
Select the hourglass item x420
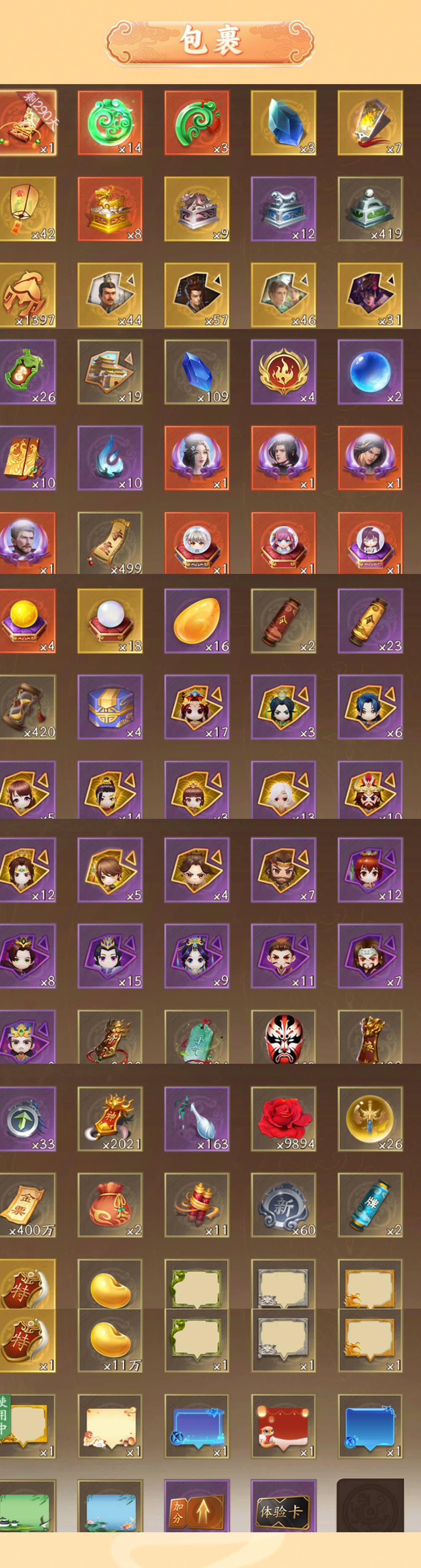[x=27, y=707]
